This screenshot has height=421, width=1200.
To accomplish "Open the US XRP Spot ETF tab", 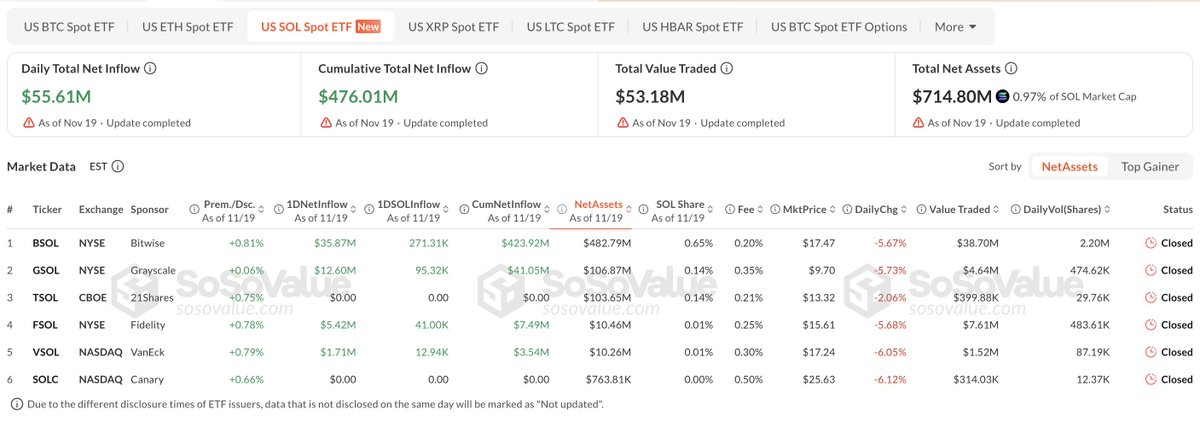I will tap(453, 27).
